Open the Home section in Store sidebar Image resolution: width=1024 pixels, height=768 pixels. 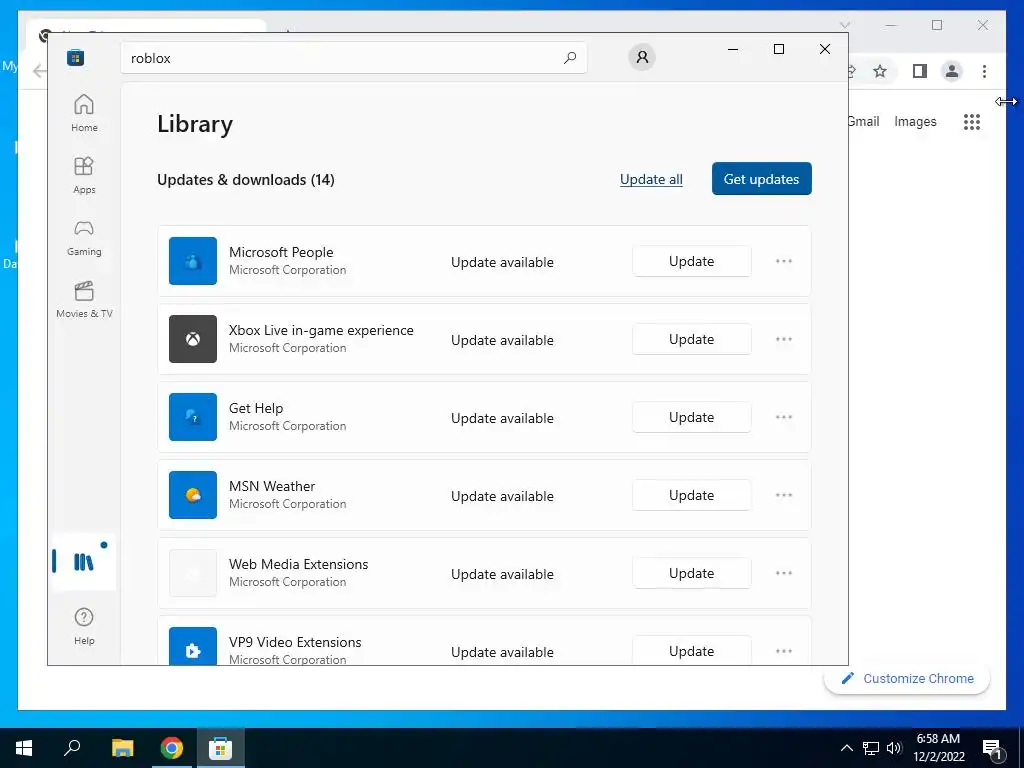[x=84, y=113]
